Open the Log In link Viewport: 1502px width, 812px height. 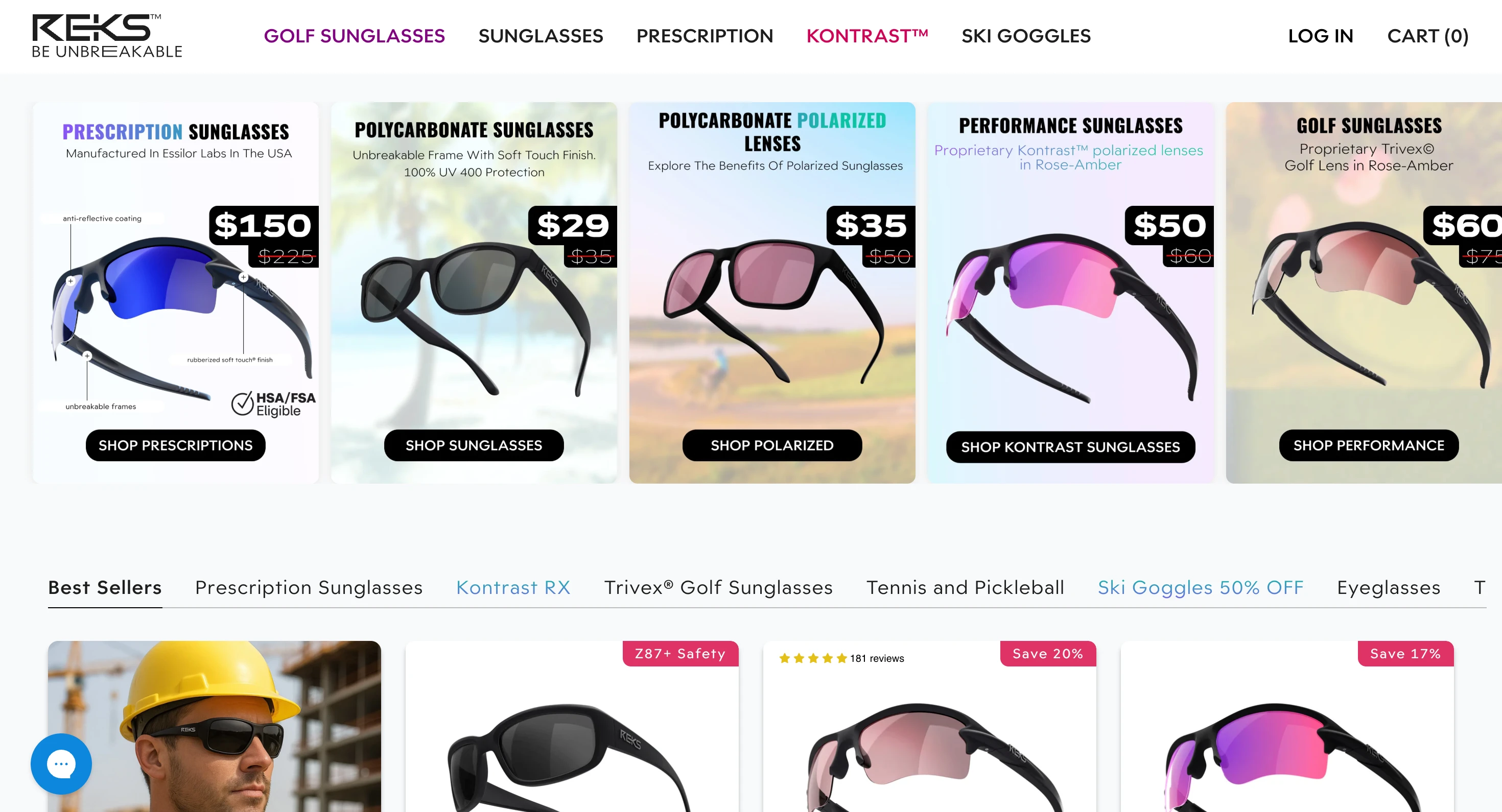click(1321, 36)
